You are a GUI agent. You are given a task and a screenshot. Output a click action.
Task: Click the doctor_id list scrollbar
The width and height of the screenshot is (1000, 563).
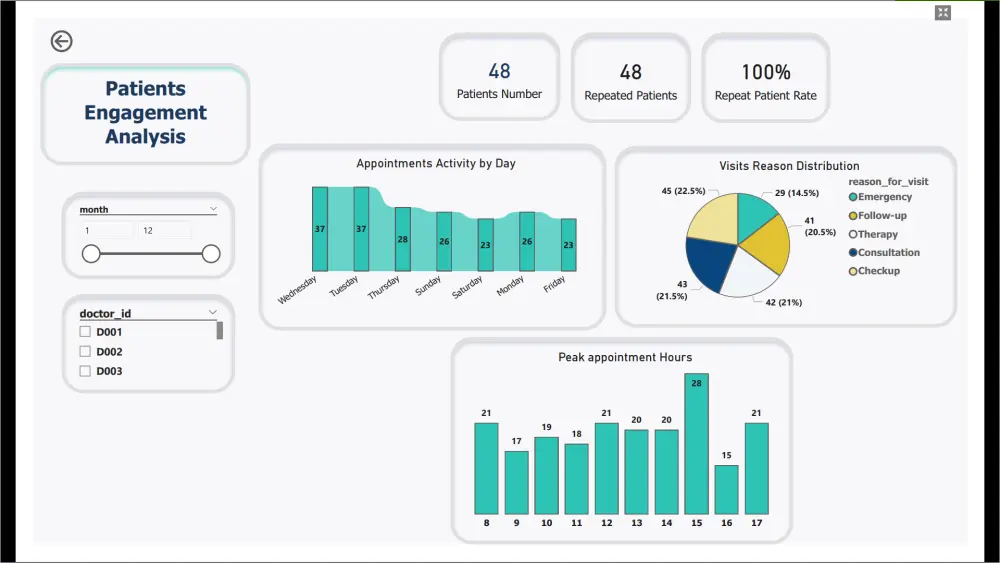click(x=219, y=330)
